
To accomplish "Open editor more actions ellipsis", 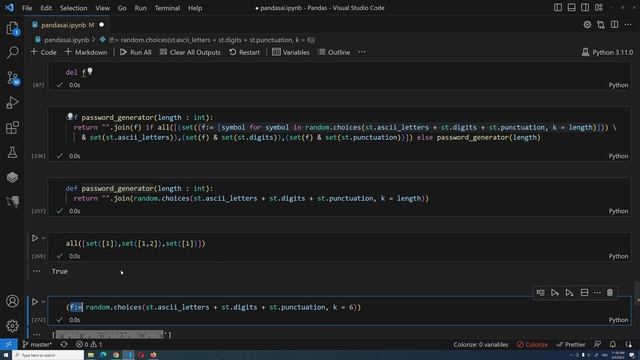I will point(628,24).
